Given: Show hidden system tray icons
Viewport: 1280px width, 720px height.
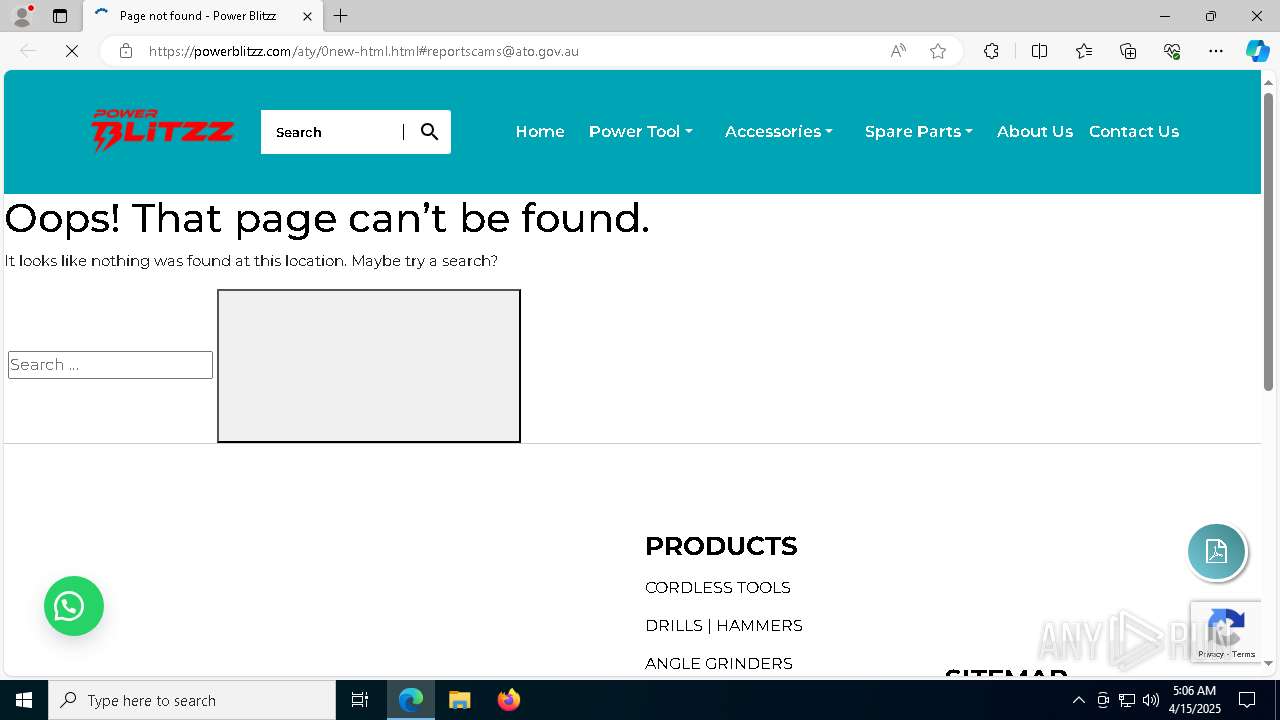Looking at the screenshot, I should coord(1078,700).
